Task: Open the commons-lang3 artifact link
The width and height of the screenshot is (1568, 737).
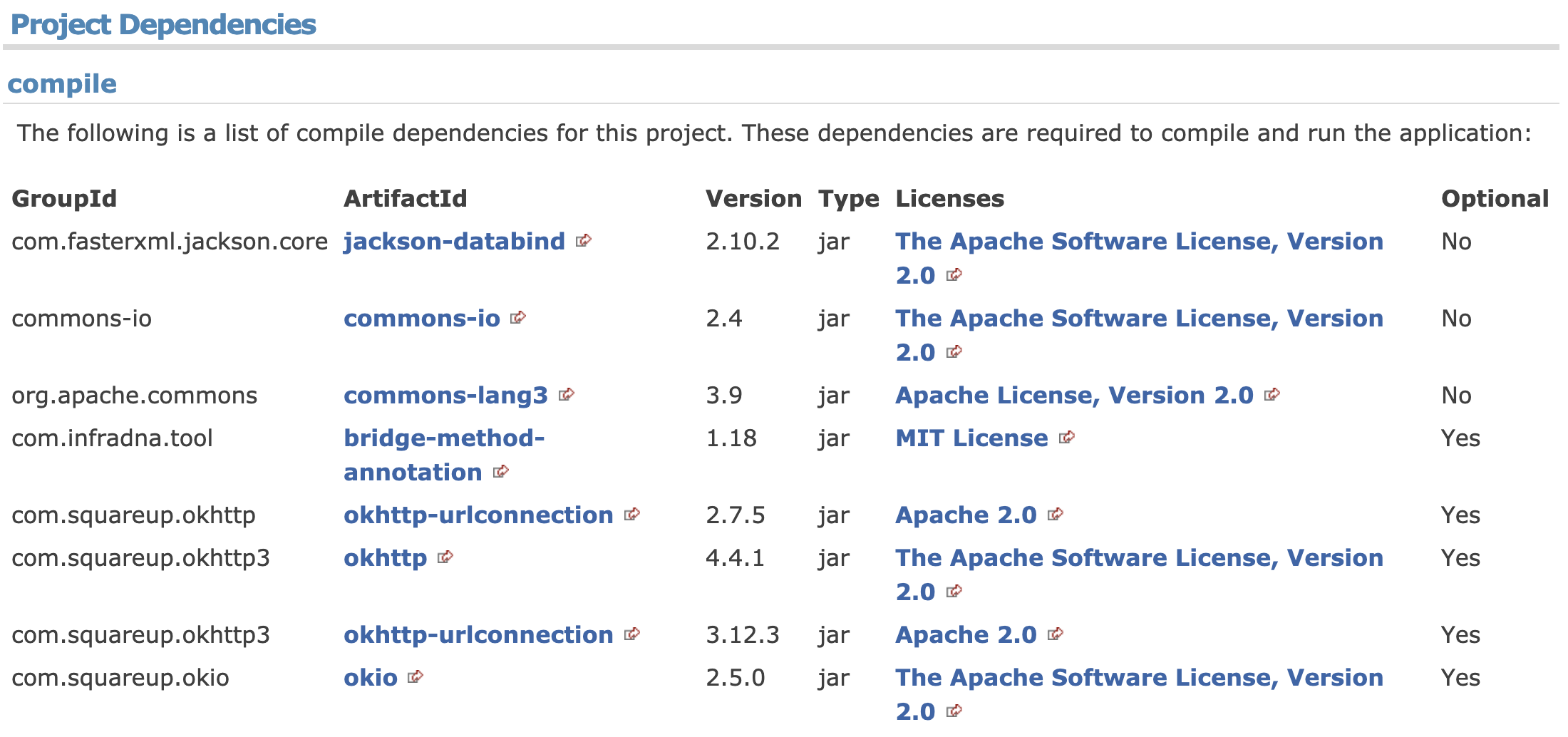Action: point(445,396)
